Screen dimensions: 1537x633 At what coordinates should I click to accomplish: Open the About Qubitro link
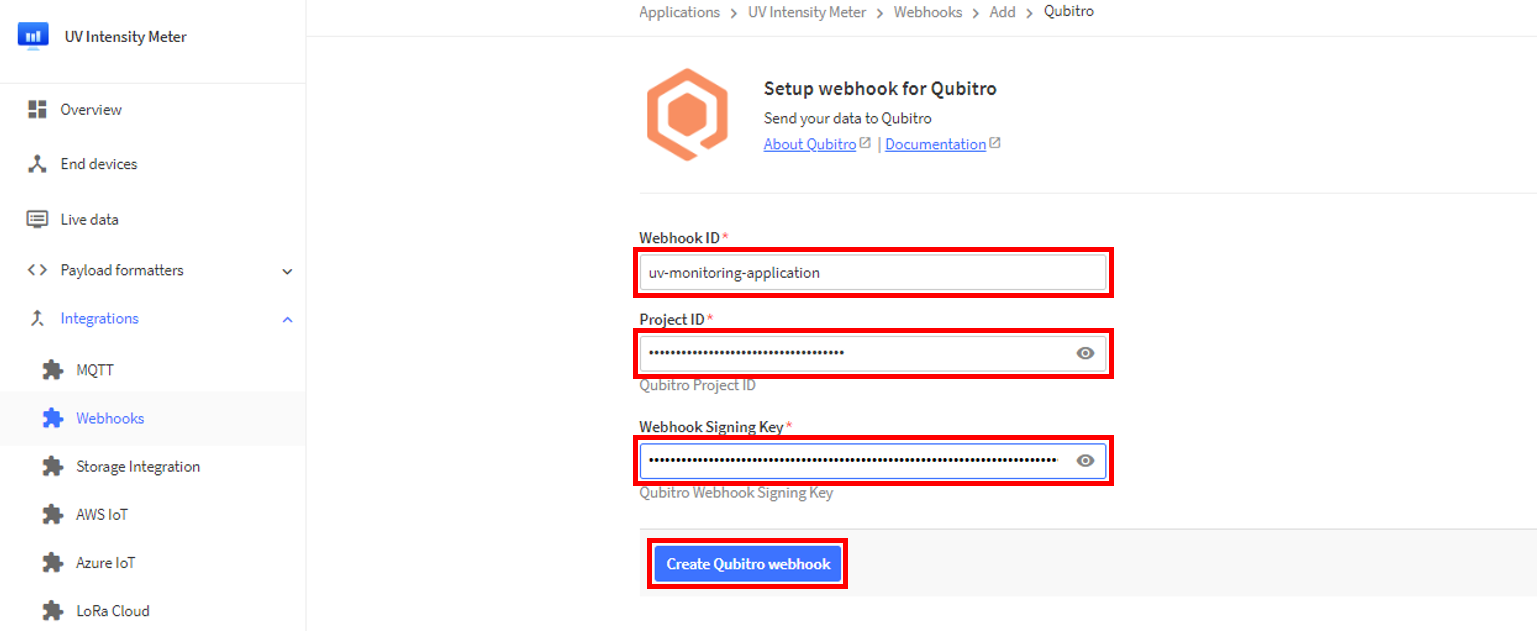[x=810, y=144]
